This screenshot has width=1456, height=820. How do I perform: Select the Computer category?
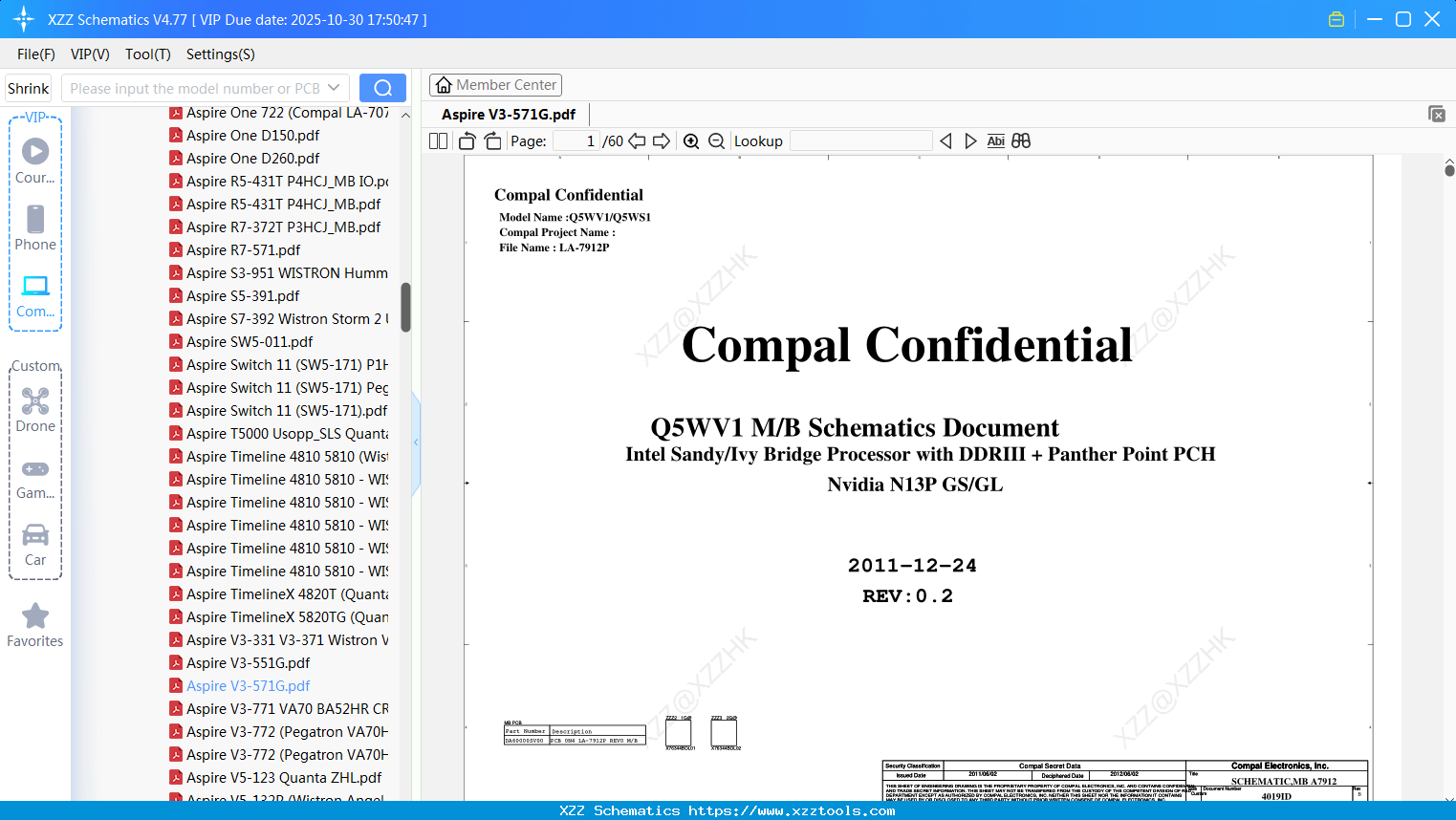[35, 295]
